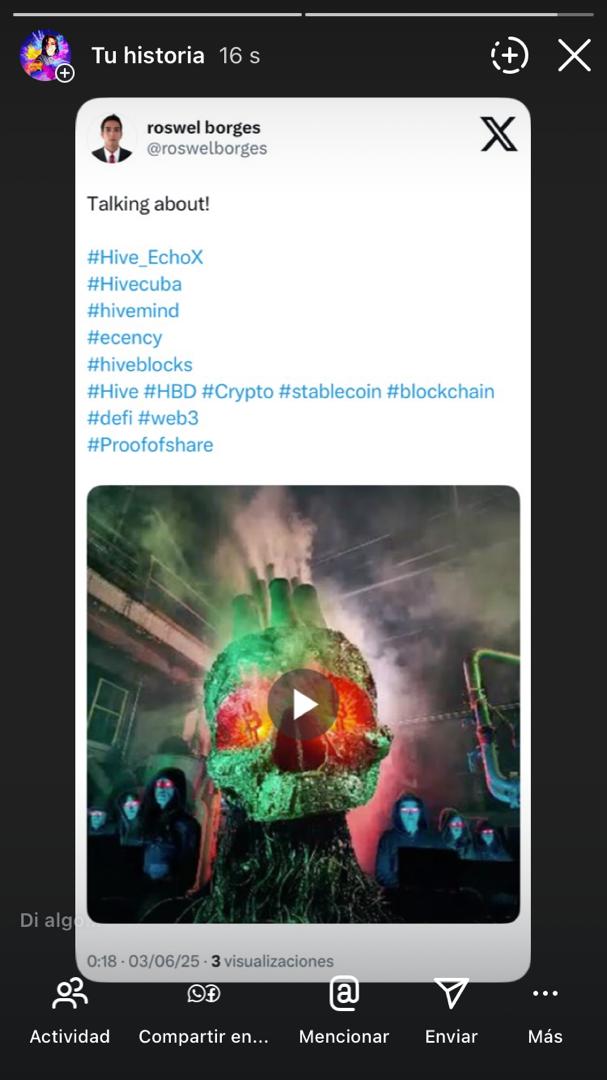Tap the WhatsApp/Facebook share icon

pyautogui.click(x=203, y=993)
